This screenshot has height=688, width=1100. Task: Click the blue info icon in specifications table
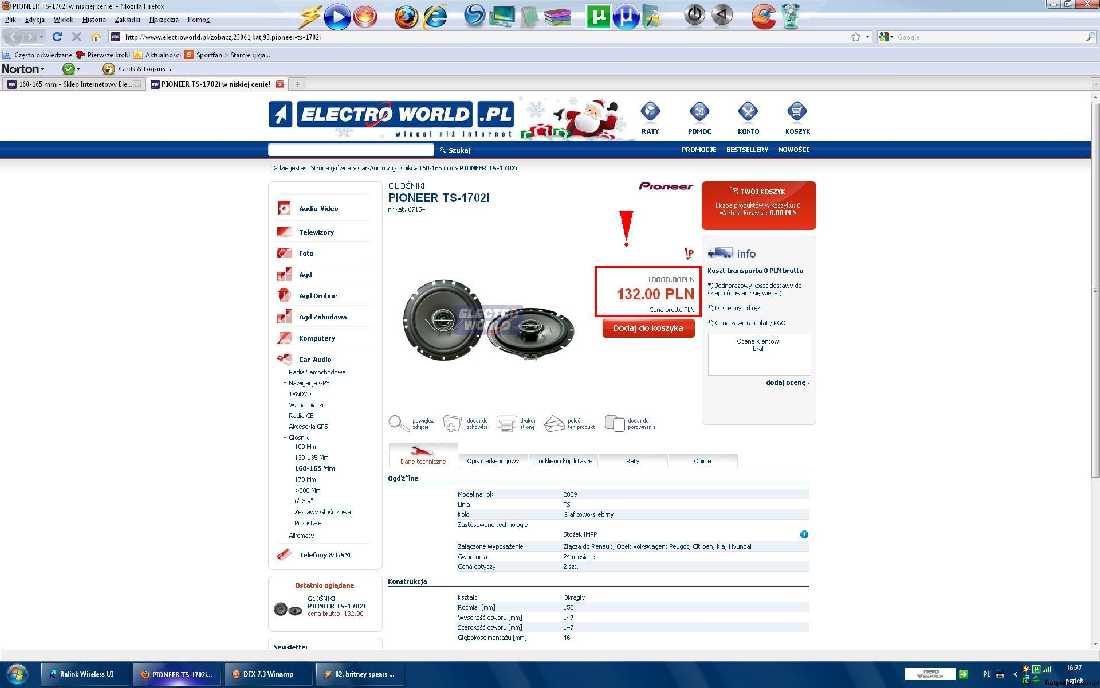click(804, 534)
